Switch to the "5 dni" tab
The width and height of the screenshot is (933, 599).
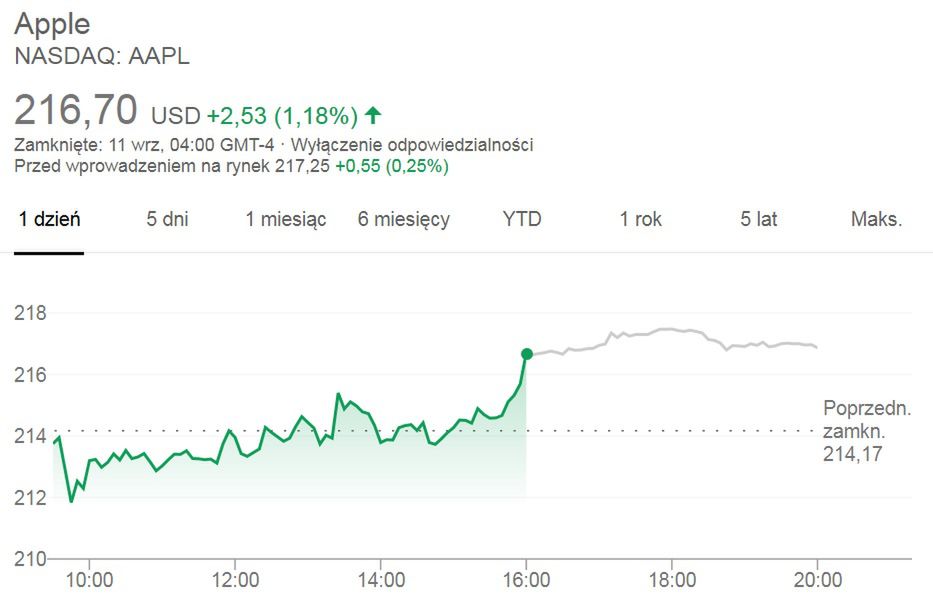[167, 219]
